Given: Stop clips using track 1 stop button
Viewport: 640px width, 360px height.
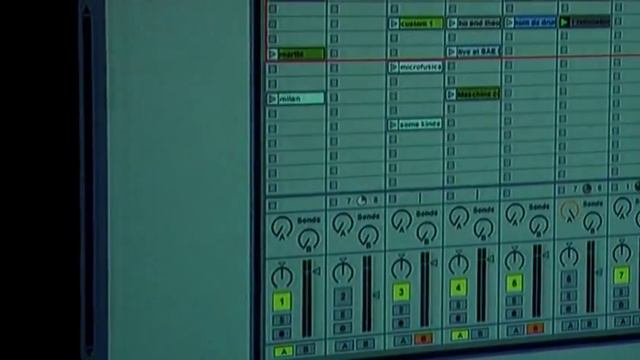Looking at the screenshot, I should tap(273, 205).
